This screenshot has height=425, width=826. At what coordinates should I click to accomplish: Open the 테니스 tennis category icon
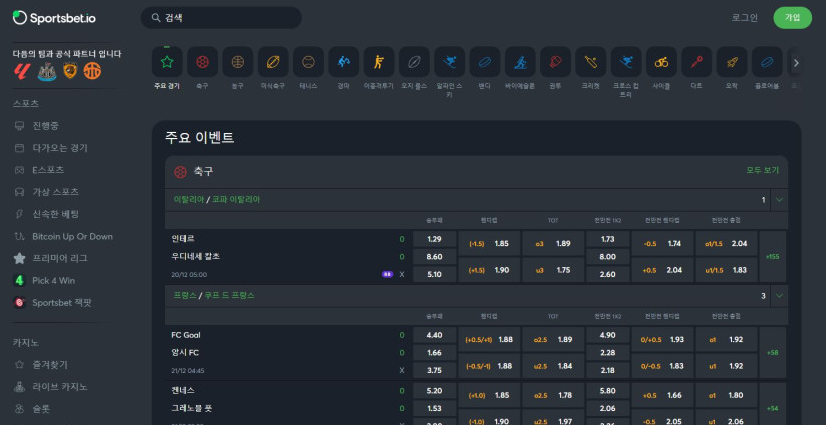coord(308,62)
